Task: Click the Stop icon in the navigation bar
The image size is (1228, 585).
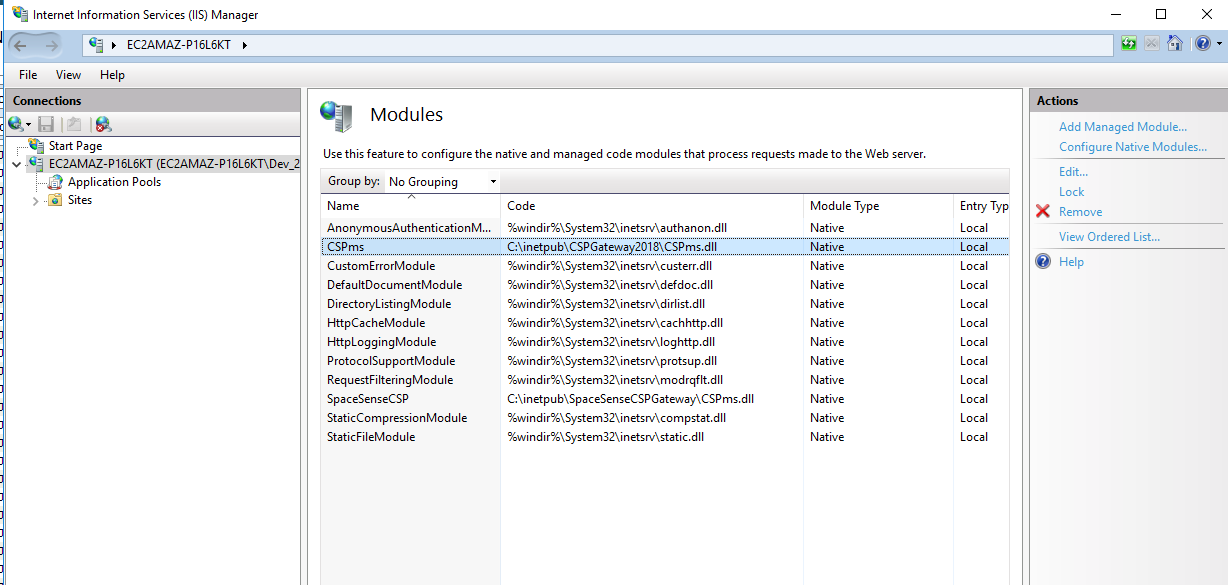Action: (x=1152, y=44)
